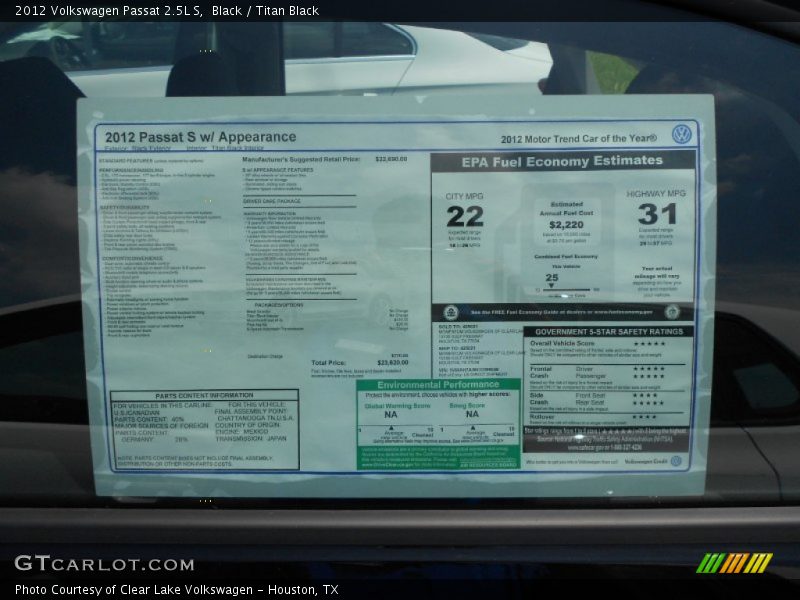This screenshot has height=600, width=800.
Task: Click the 'Estimated Annual Fuel Cost' label
Action: [566, 209]
